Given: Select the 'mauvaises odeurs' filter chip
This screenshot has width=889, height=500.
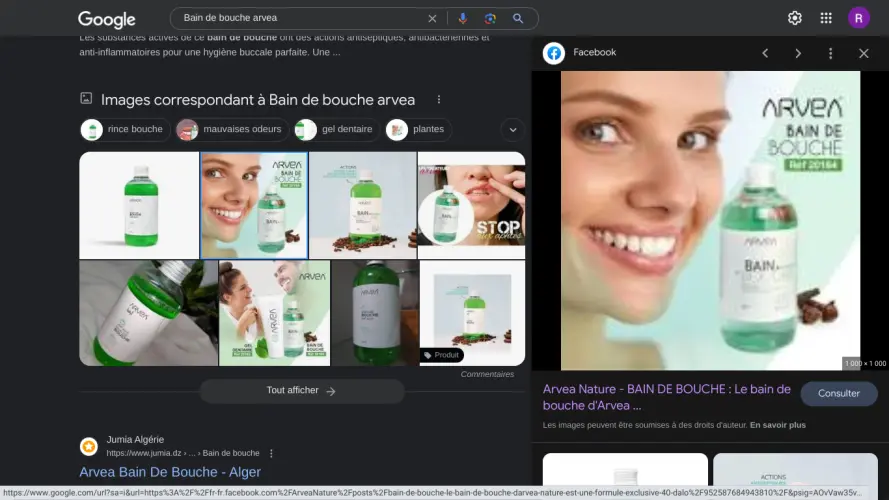Looking at the screenshot, I should [x=231, y=129].
